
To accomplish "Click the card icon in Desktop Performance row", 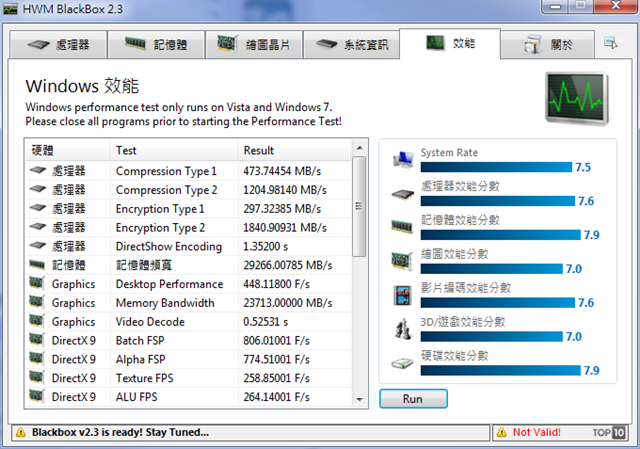I will tap(37, 282).
